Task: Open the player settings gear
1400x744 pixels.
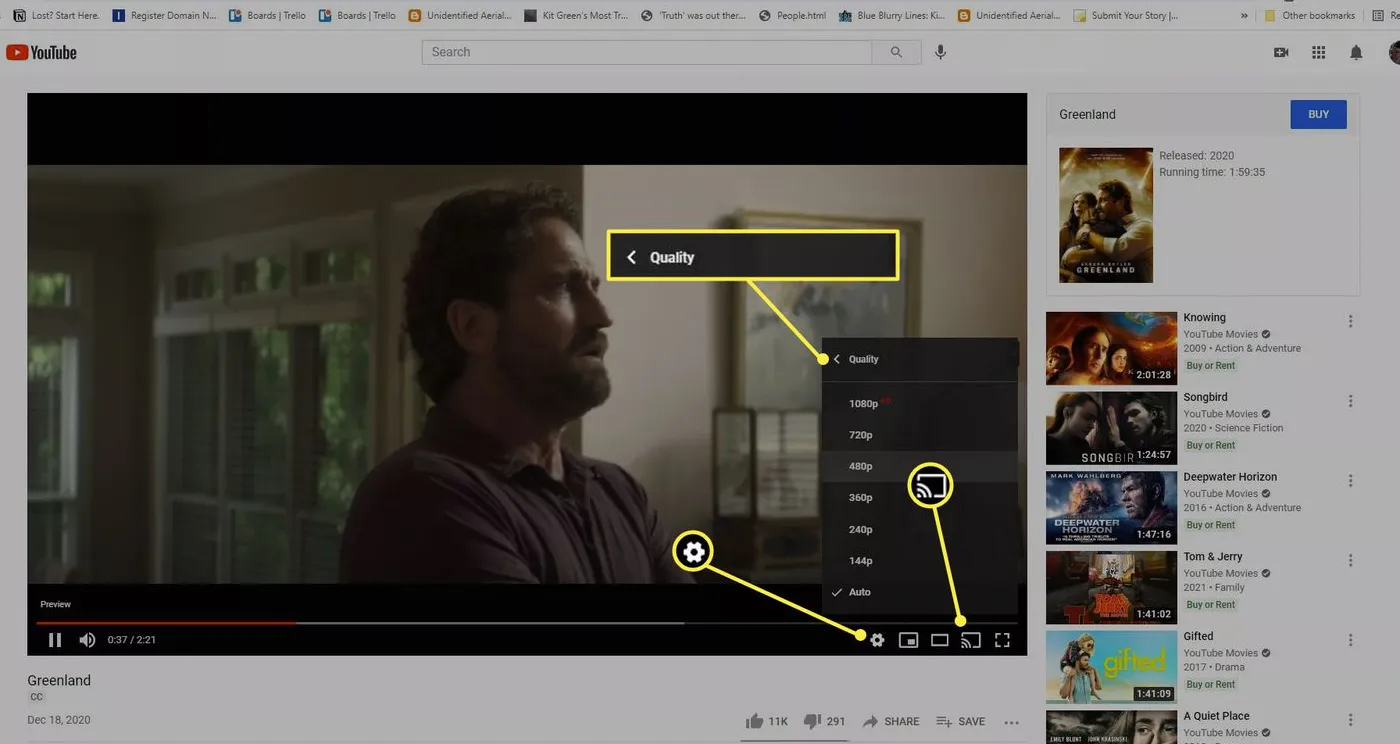Action: point(877,639)
